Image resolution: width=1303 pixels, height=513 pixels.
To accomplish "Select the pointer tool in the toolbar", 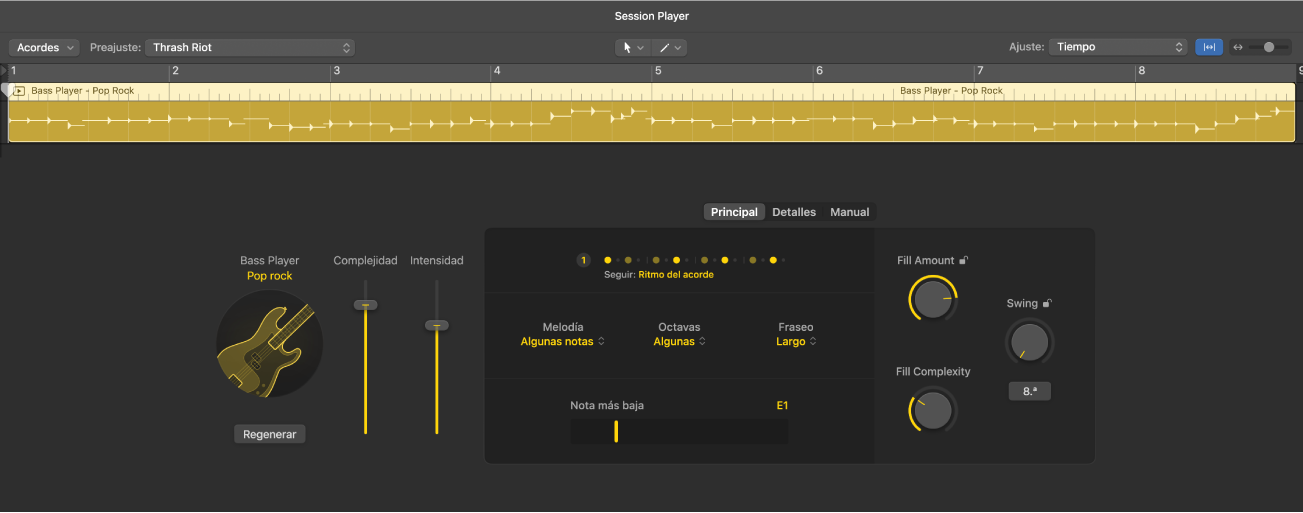I will 628,47.
